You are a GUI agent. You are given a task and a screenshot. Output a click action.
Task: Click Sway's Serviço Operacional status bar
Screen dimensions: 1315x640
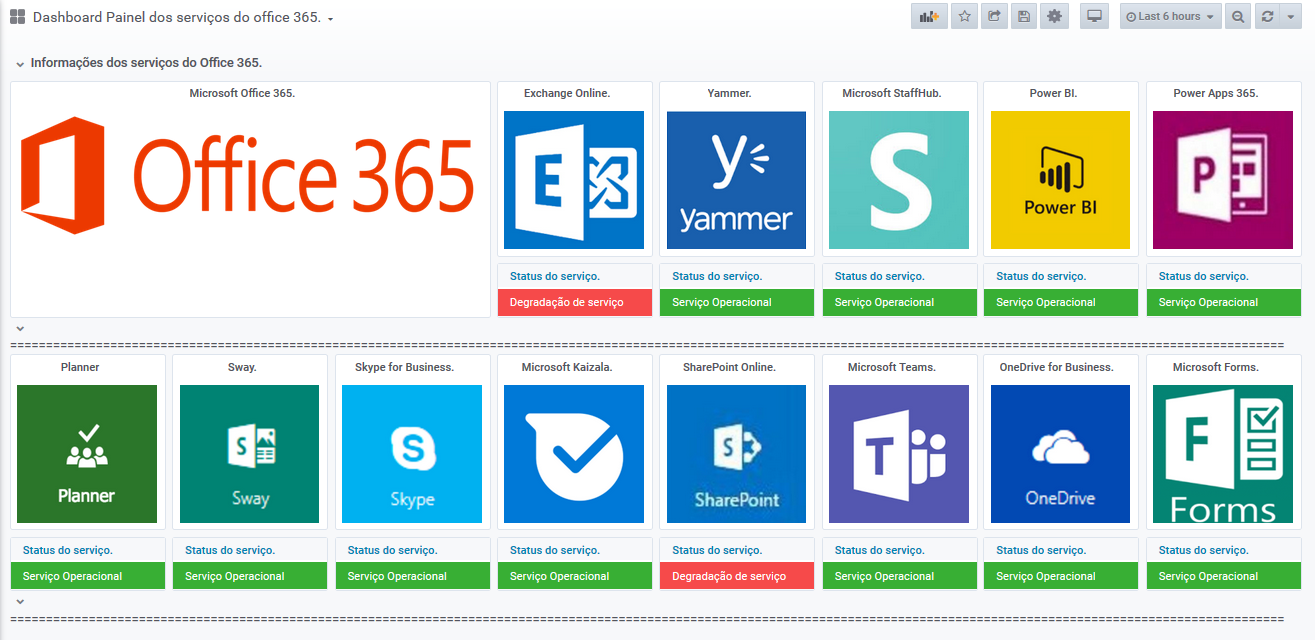tap(250, 576)
